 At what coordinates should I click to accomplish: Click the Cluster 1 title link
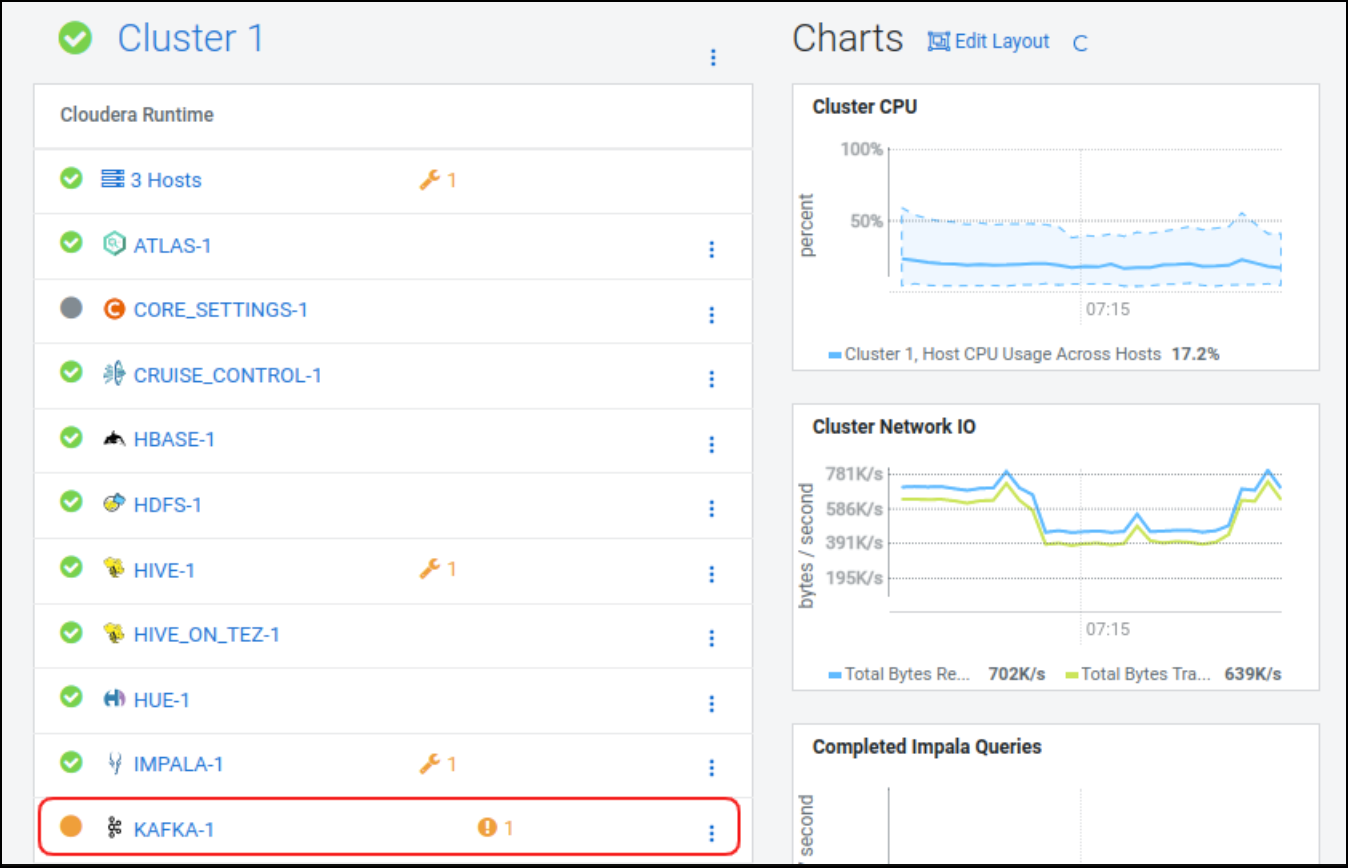click(x=190, y=38)
